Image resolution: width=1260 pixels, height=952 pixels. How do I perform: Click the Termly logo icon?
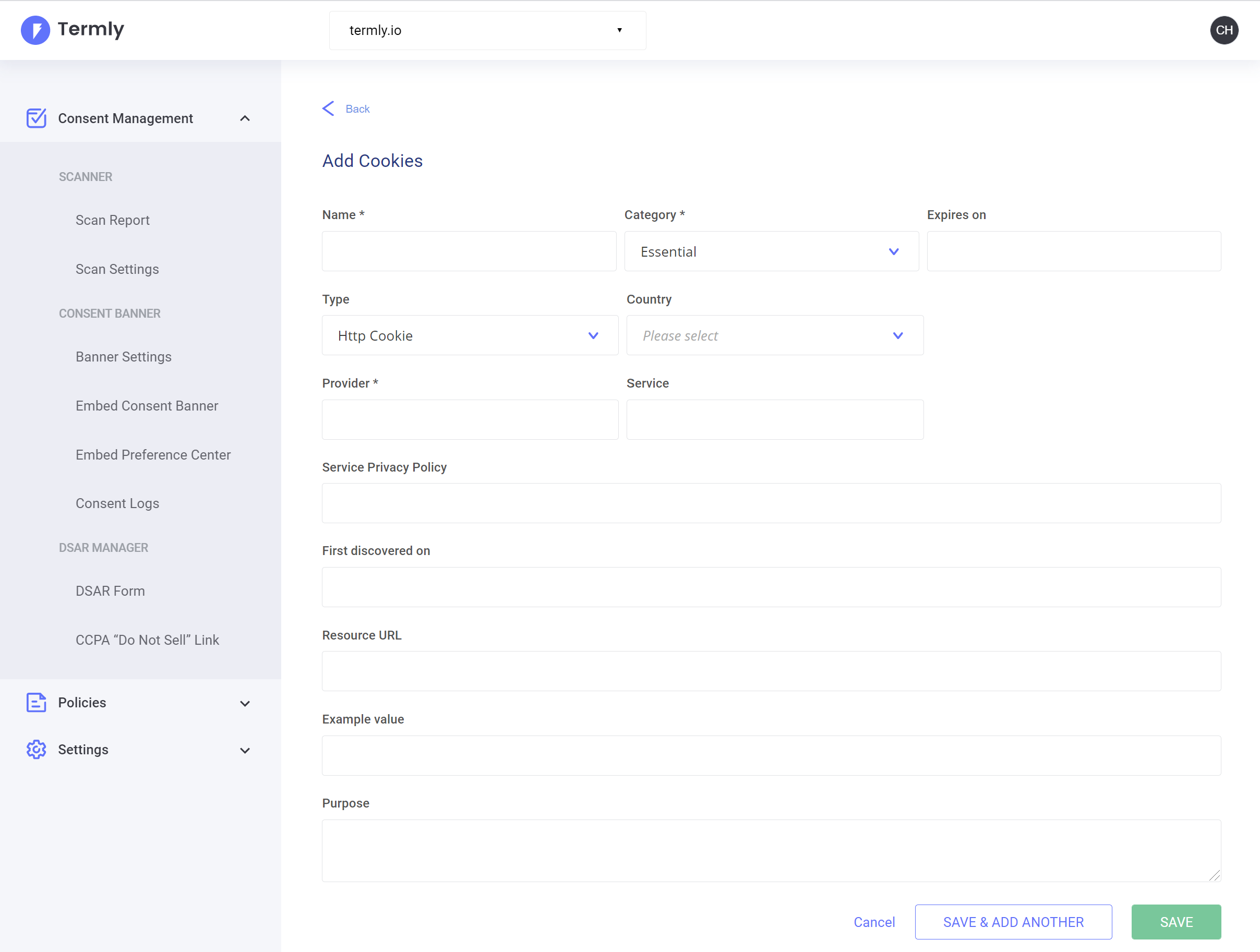tap(35, 30)
